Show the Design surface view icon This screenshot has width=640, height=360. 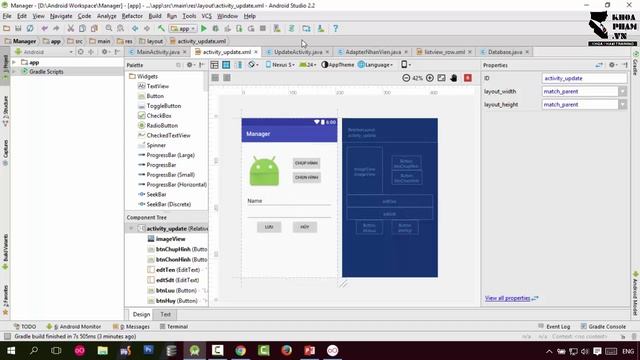214,65
